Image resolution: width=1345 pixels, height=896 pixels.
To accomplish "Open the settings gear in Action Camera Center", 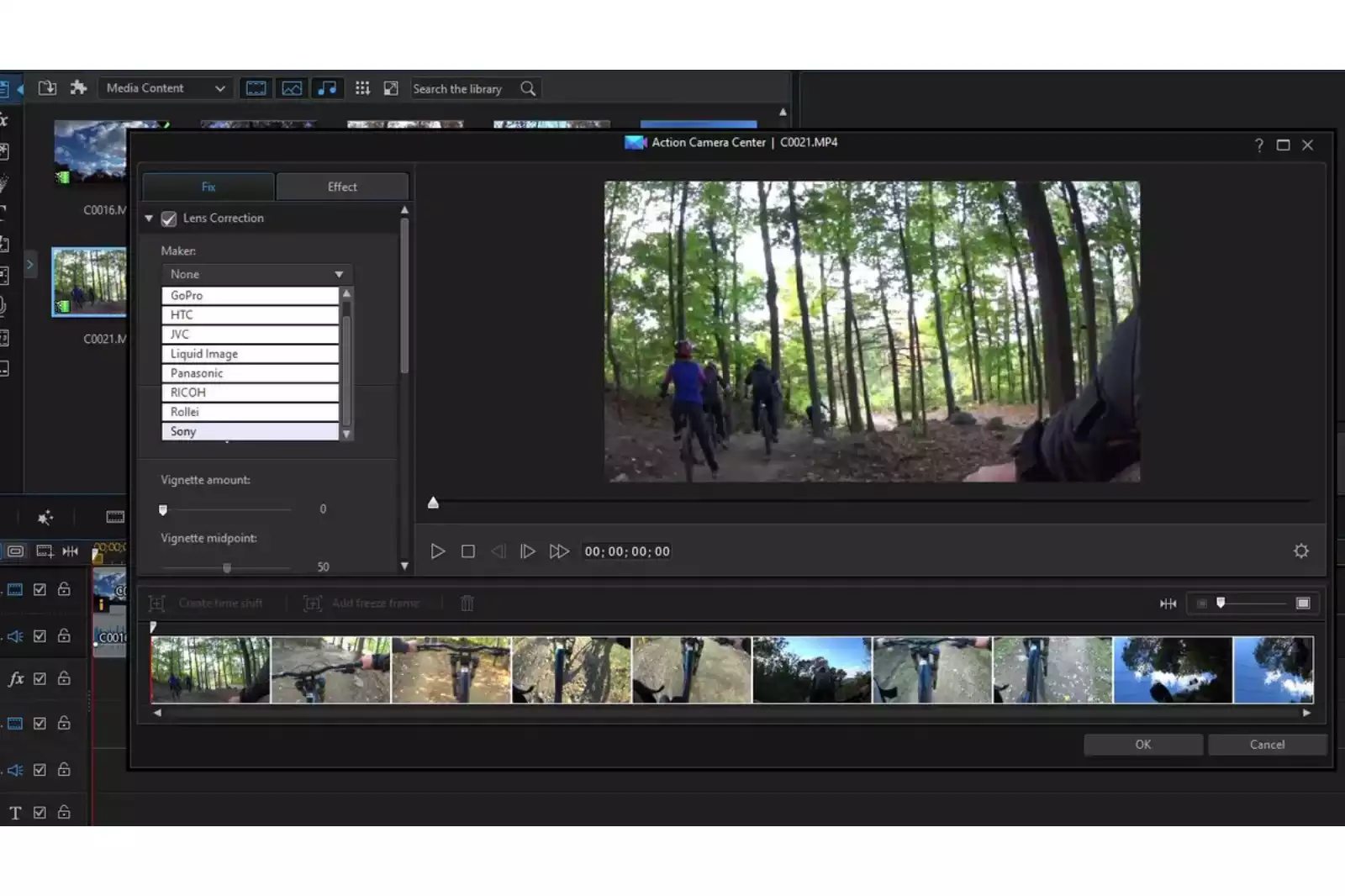I will [1301, 551].
